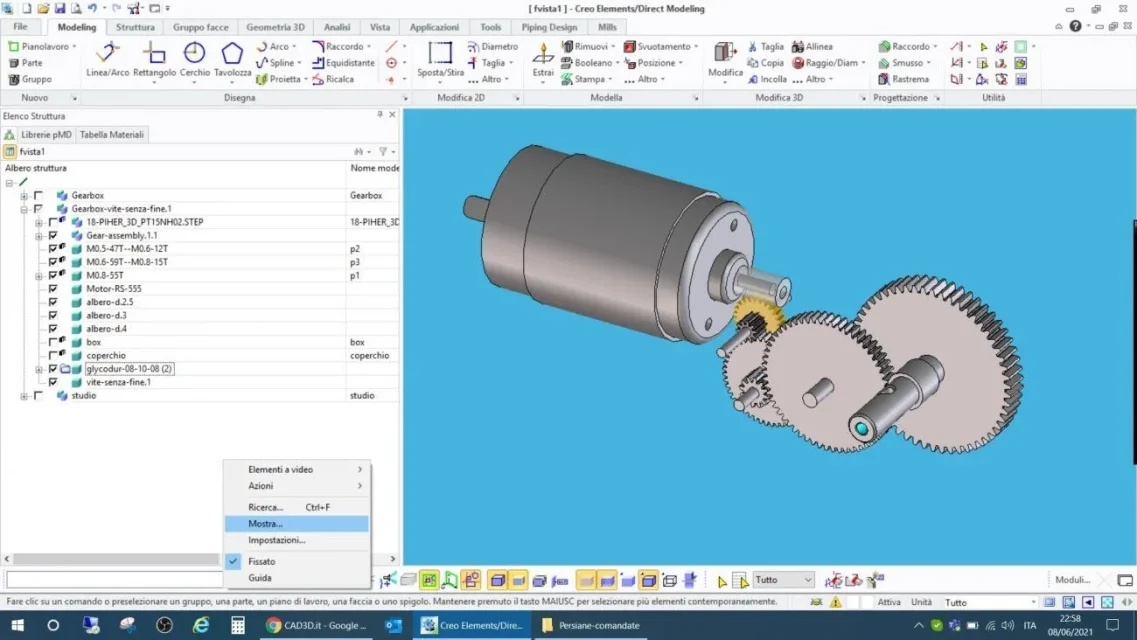
Task: Expand the studio tree node
Action: point(24,396)
